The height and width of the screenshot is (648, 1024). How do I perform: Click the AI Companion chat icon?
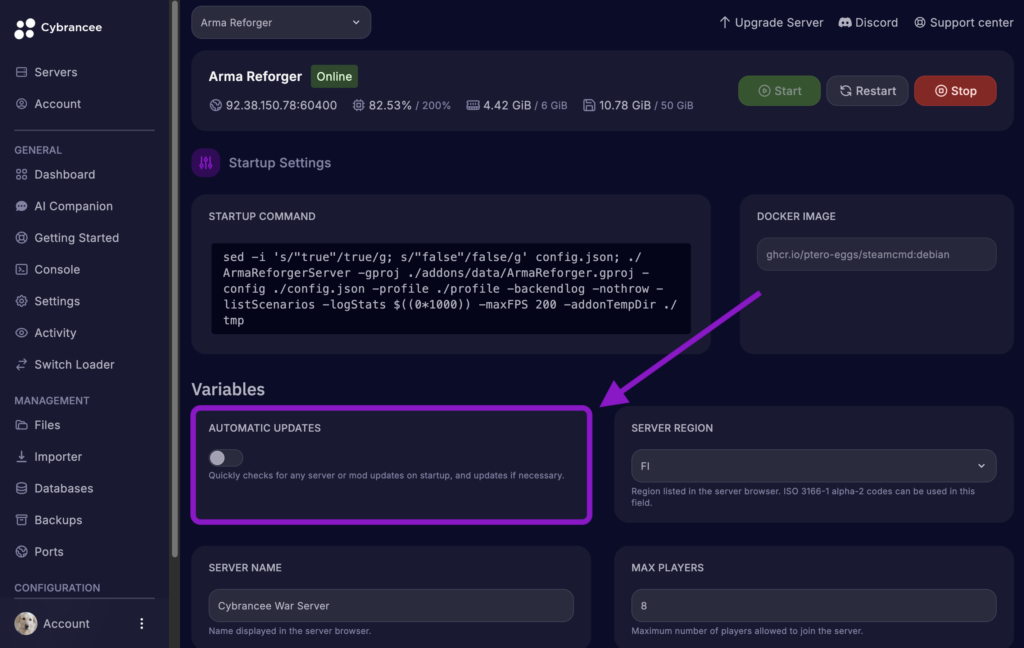22,206
